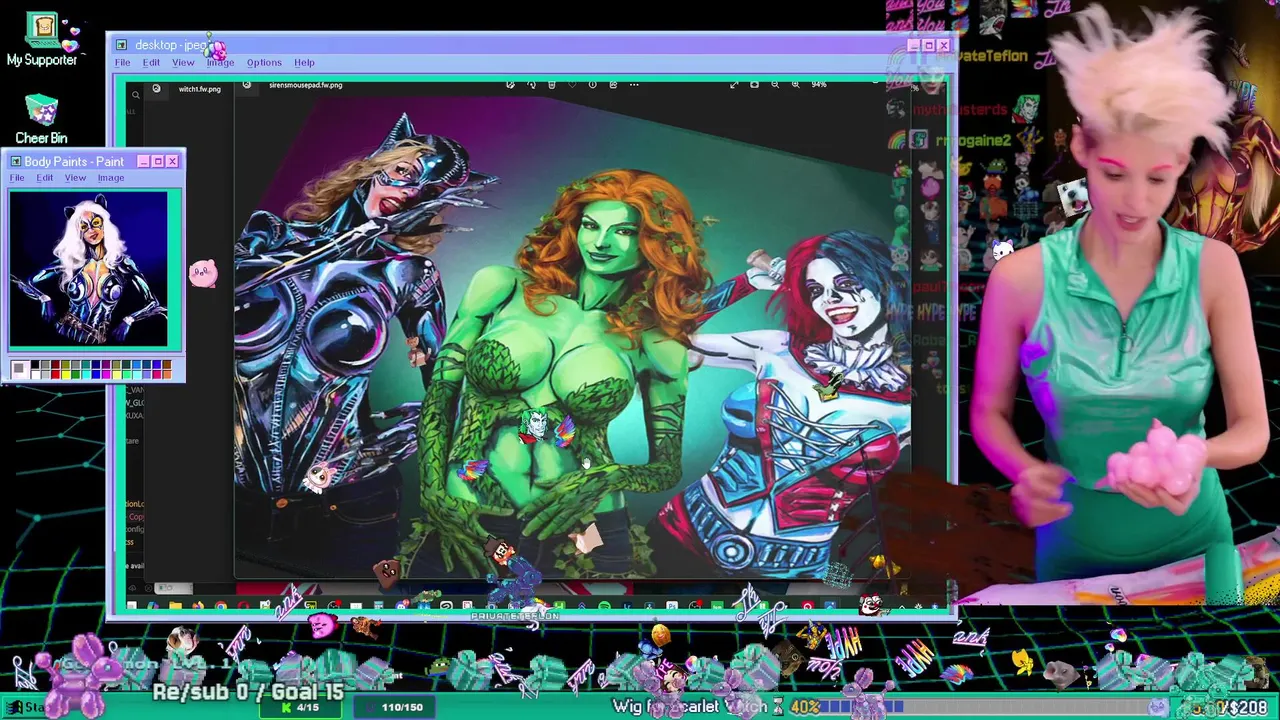Click the share icon in photo viewer toolbar

[x=613, y=85]
